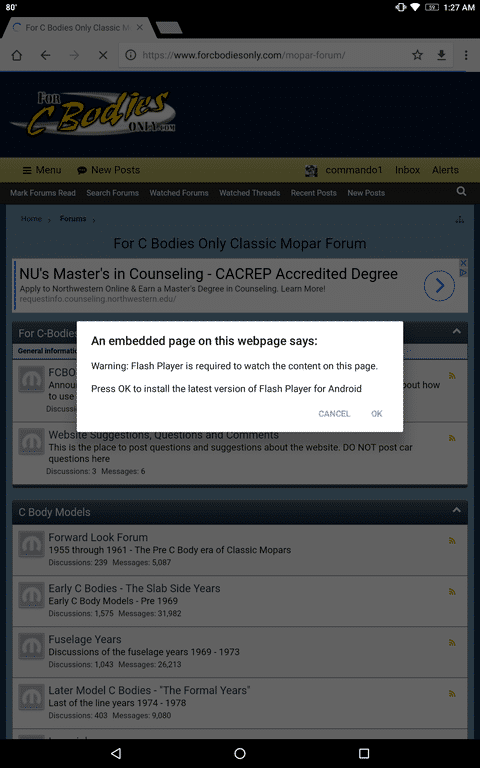Open RSS feed for Website Suggestions
Image resolution: width=480 pixels, height=768 pixels.
(x=452, y=438)
